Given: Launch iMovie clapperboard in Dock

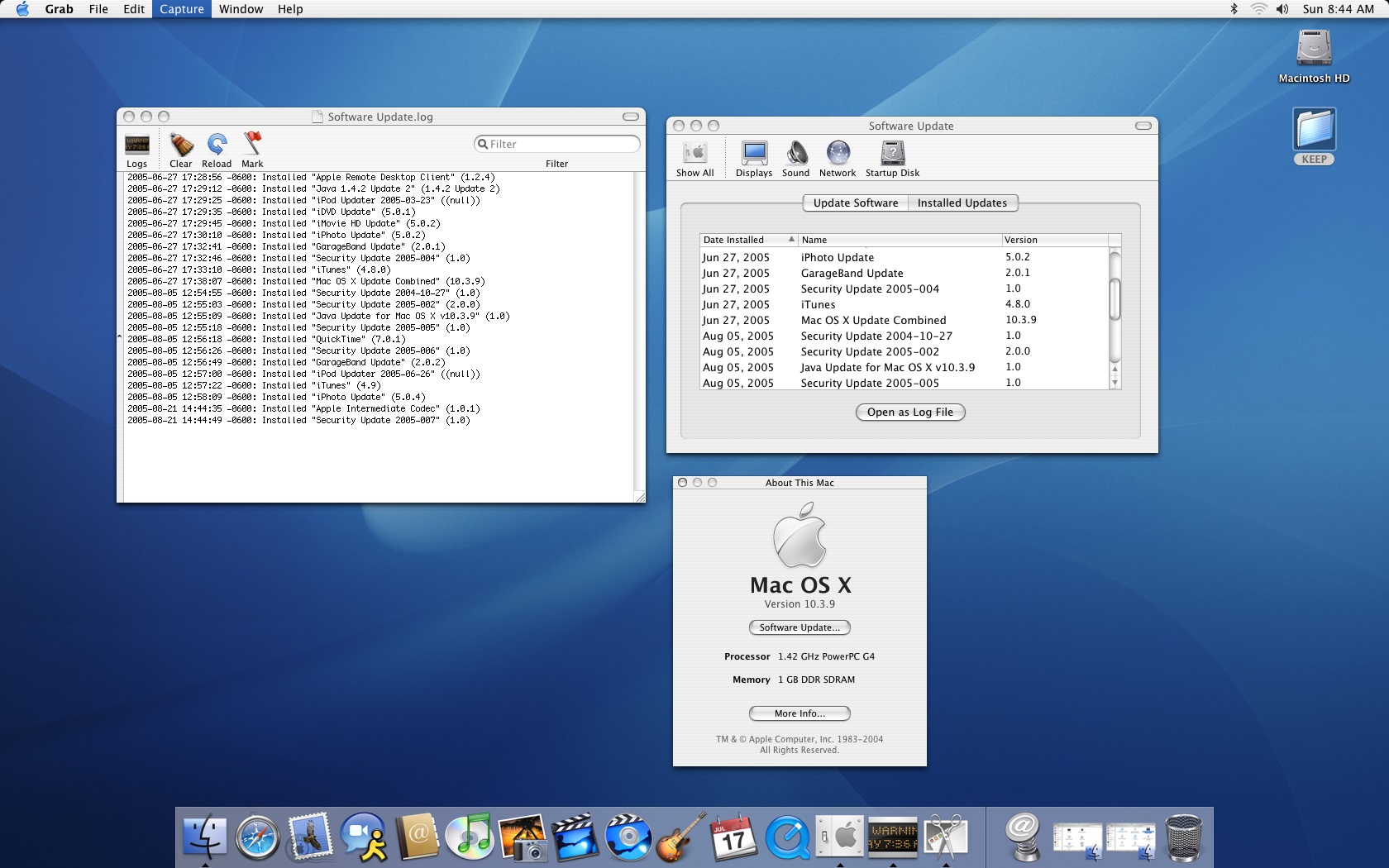Looking at the screenshot, I should click(x=575, y=837).
